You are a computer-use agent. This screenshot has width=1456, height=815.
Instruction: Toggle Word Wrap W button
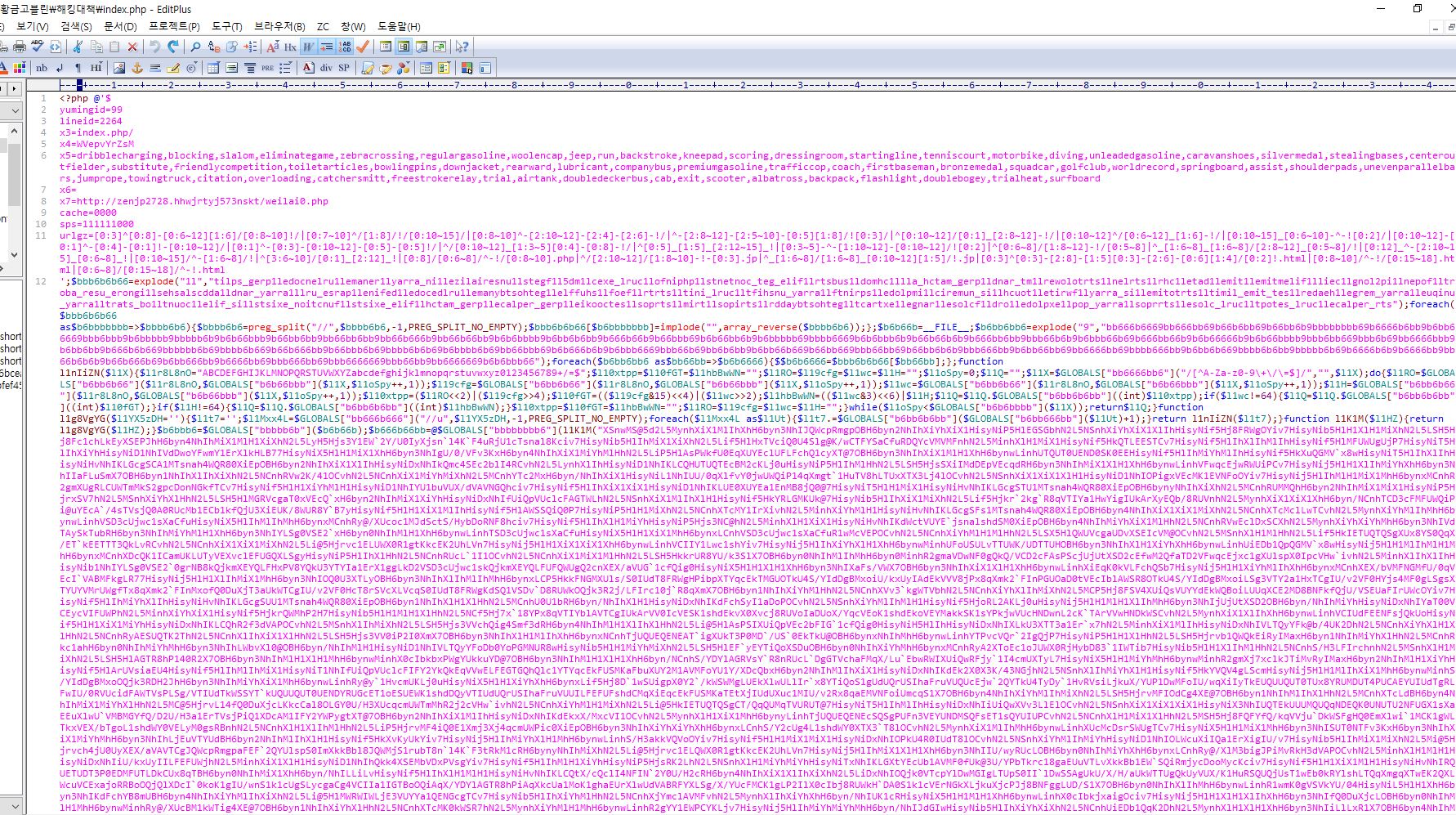[308, 47]
